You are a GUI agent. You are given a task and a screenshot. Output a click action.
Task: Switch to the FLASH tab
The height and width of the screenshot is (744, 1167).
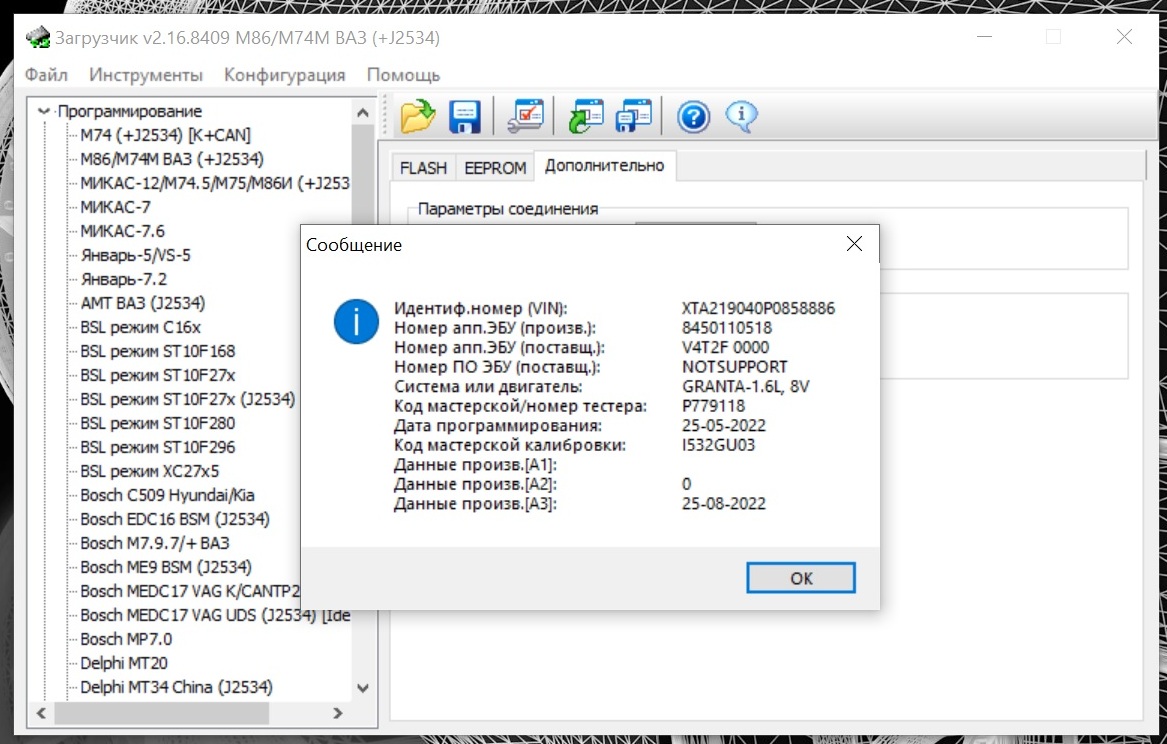[x=423, y=168]
